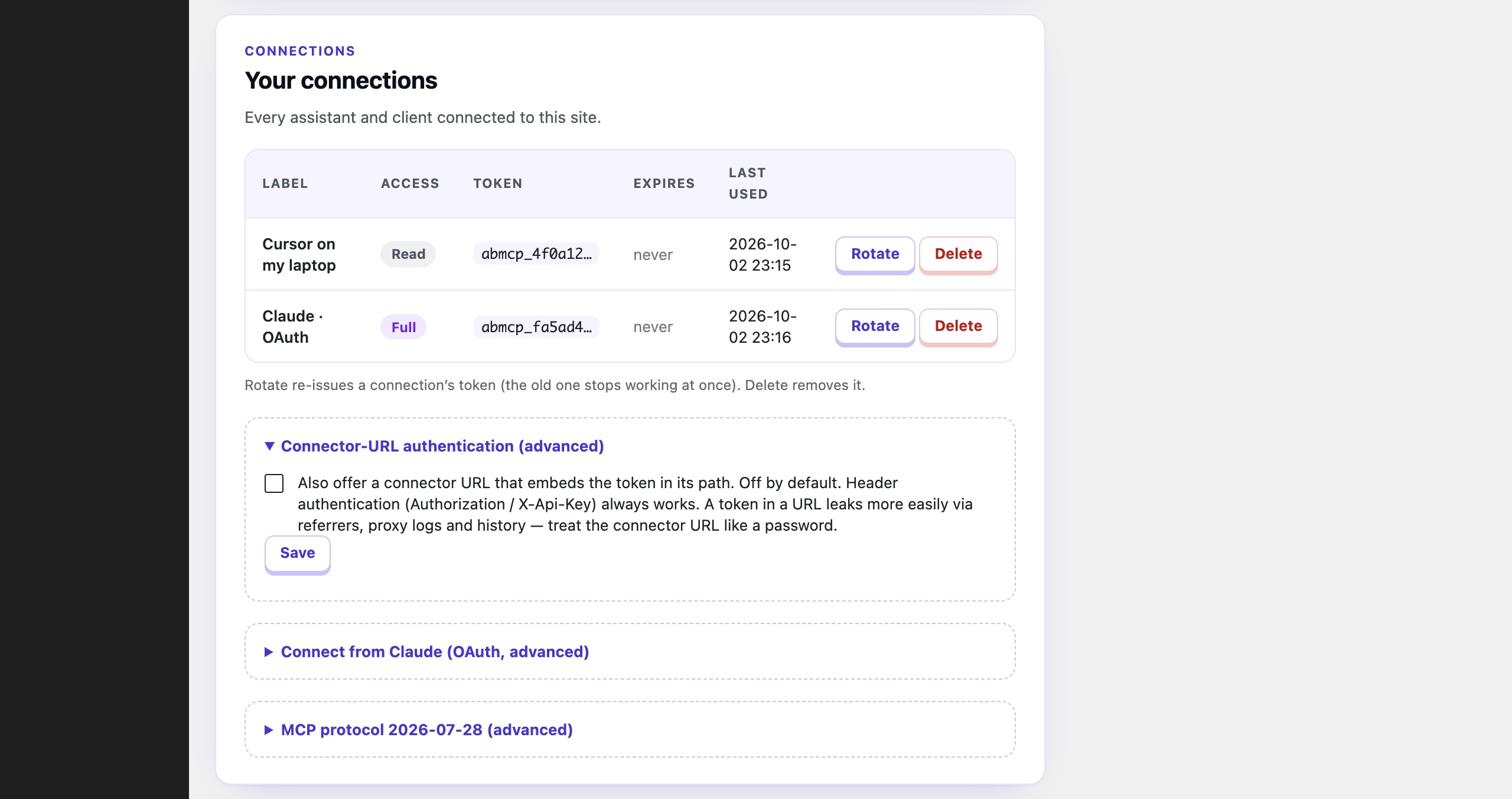
Task: Select token abmcp_fa5ad4…
Action: coord(536,327)
